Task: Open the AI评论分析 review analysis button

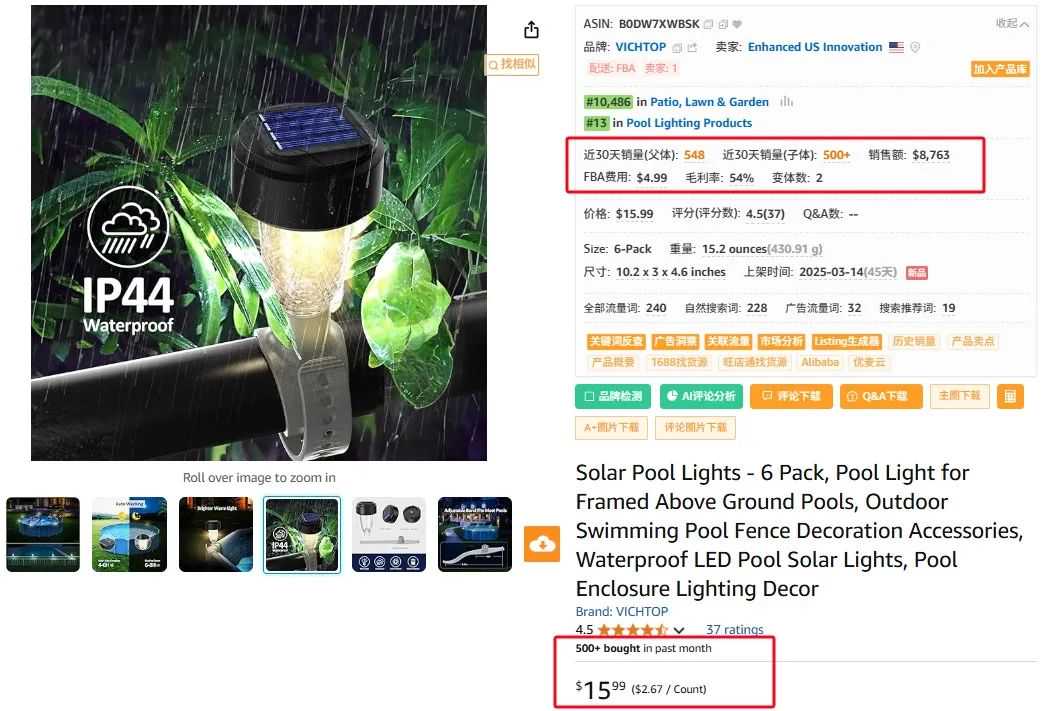Action: click(701, 396)
